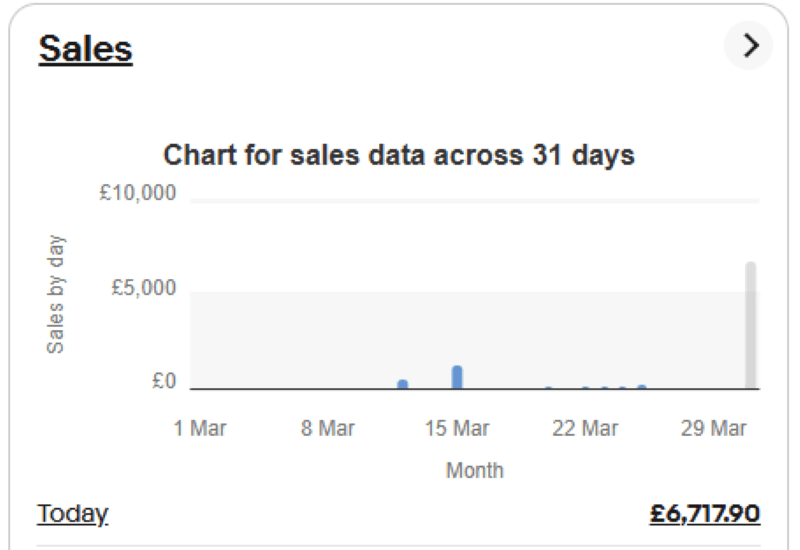Image resolution: width=800 pixels, height=550 pixels.
Task: Select the 8 Mar date label
Action: (328, 428)
